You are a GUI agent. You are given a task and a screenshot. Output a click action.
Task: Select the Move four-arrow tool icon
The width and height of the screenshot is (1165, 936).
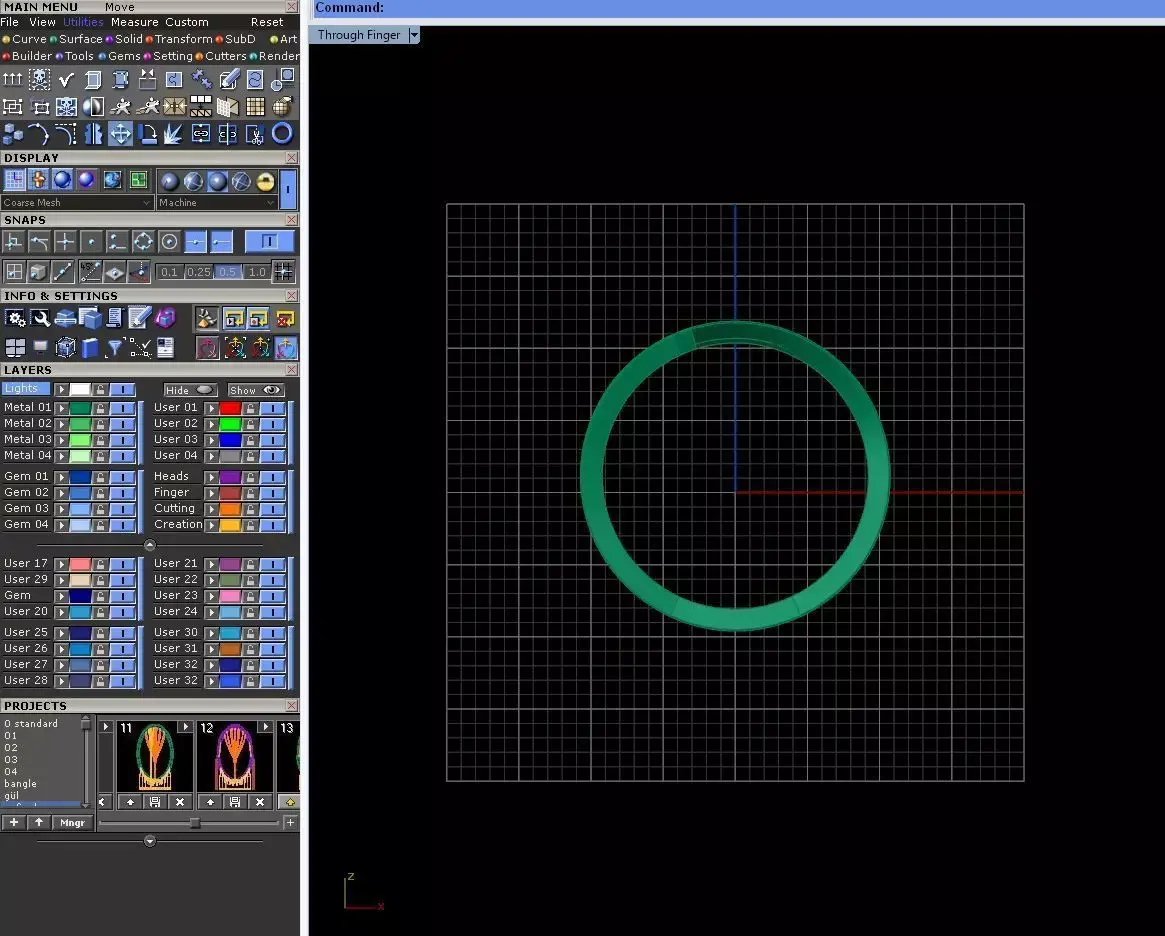click(x=120, y=134)
